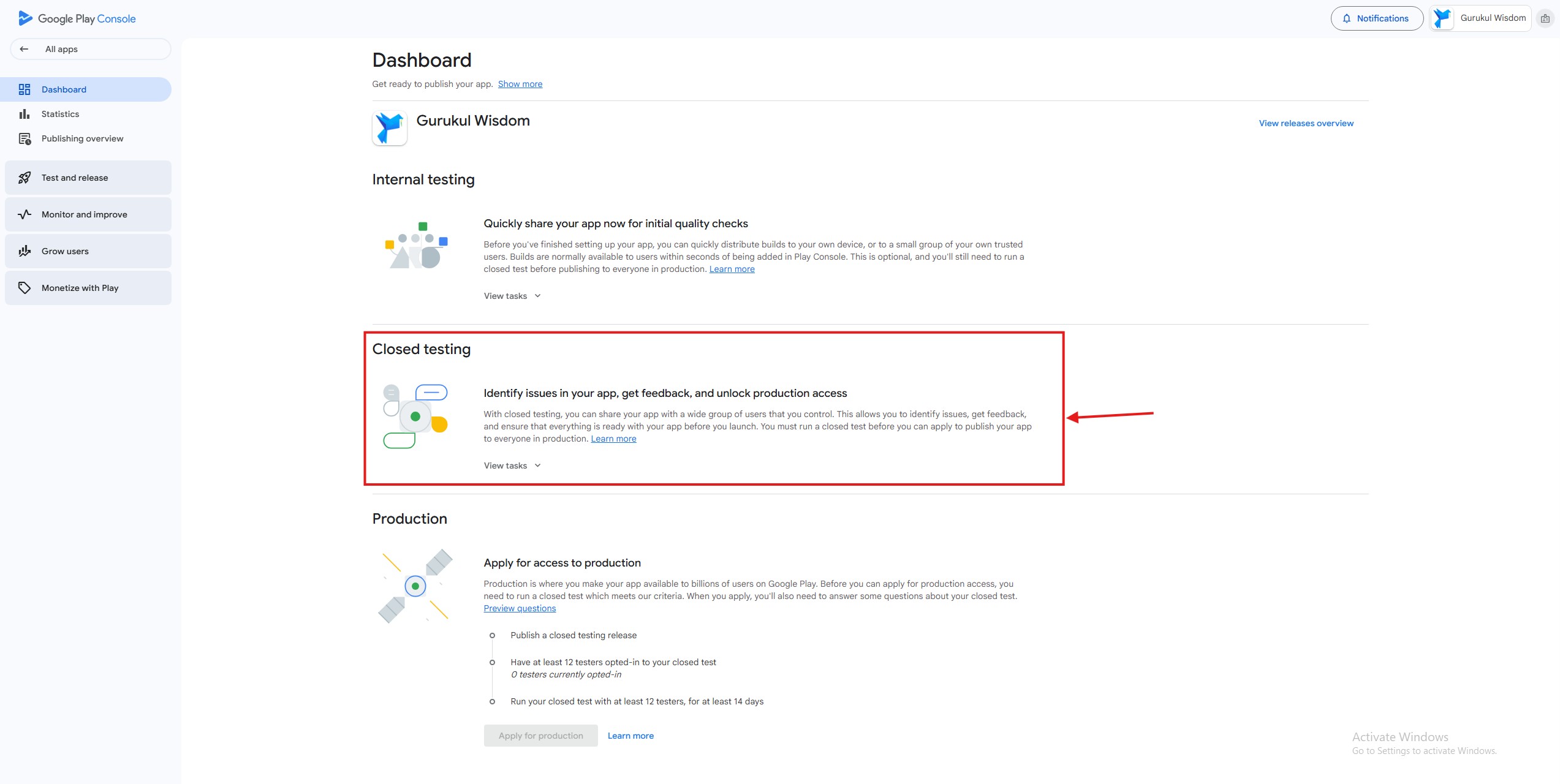Click the back arrow beside All apps
This screenshot has height=784, width=1560.
point(24,49)
